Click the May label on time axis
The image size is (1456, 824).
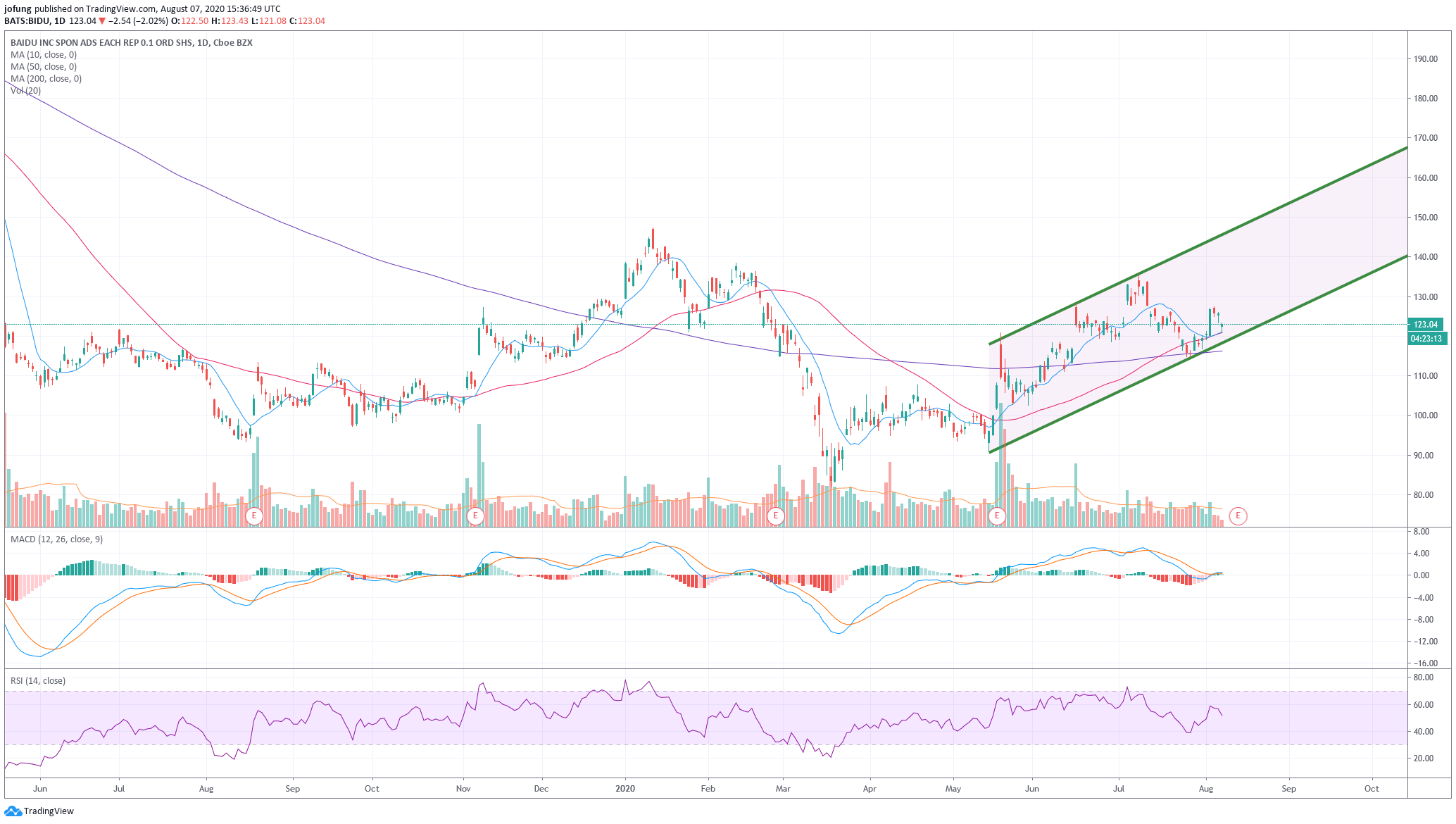(x=953, y=789)
